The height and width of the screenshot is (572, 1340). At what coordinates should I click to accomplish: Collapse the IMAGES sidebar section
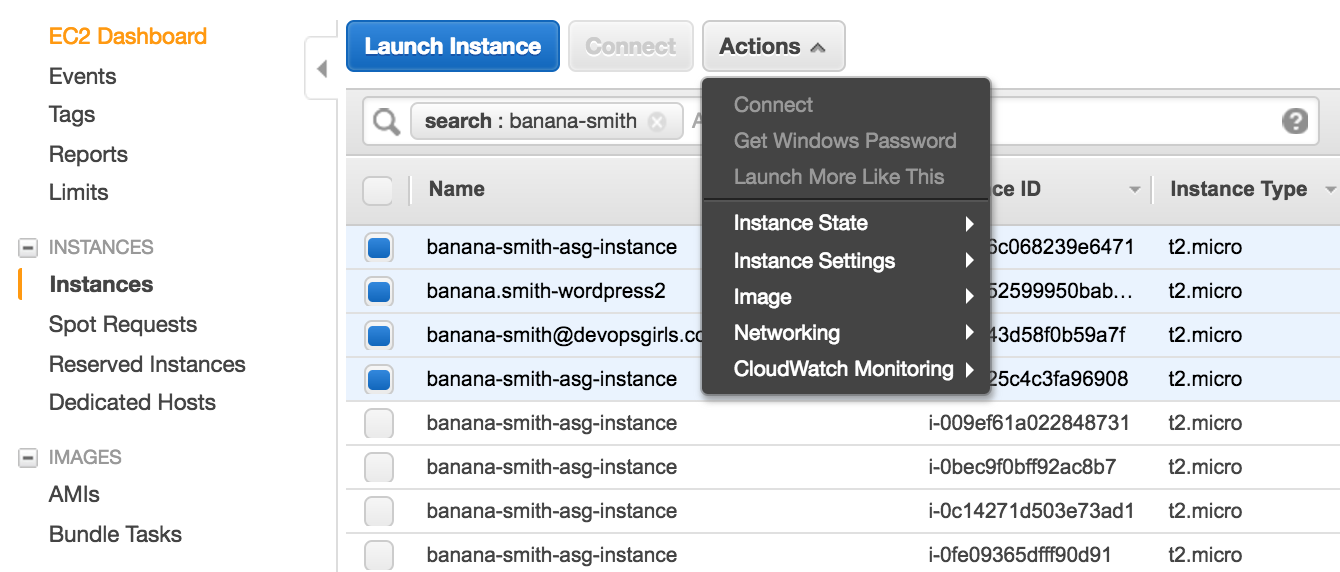click(x=28, y=458)
